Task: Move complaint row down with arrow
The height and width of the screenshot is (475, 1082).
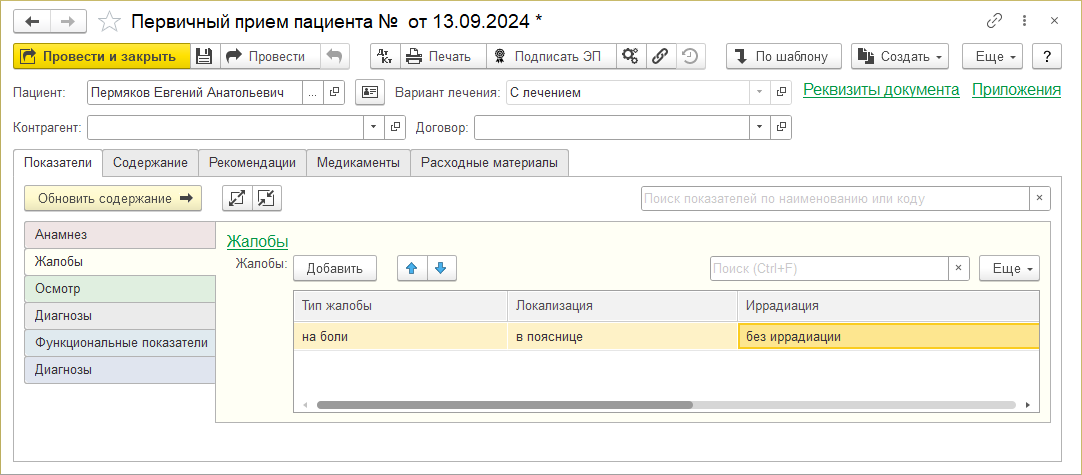Action: (440, 268)
